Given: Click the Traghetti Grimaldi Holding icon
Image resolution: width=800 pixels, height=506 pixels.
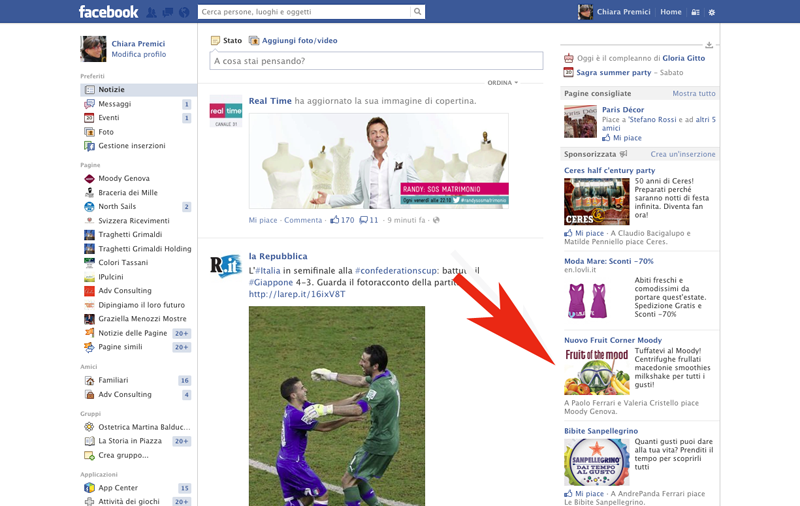Looking at the screenshot, I should point(89,248).
